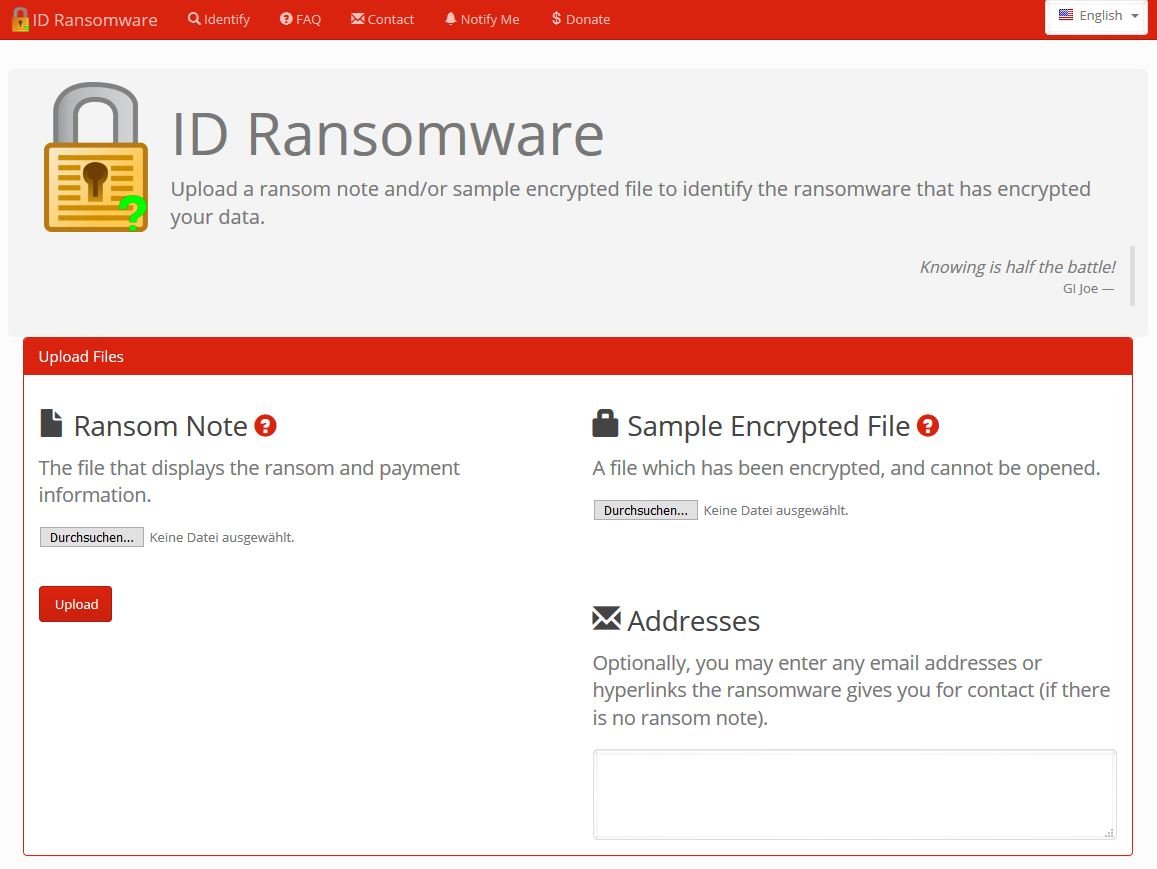Click the lock icon beside Sample Encrypted File
The image size is (1157, 869).
click(605, 423)
